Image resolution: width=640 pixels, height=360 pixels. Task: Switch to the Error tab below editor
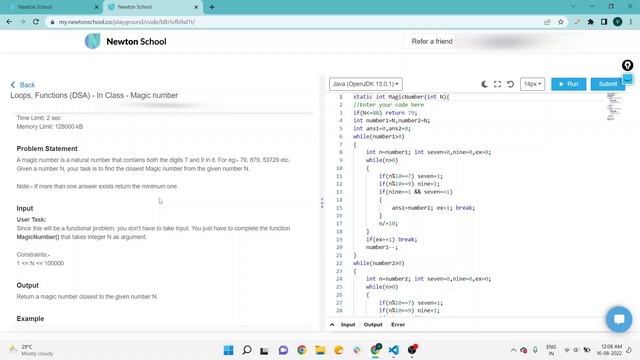(398, 324)
